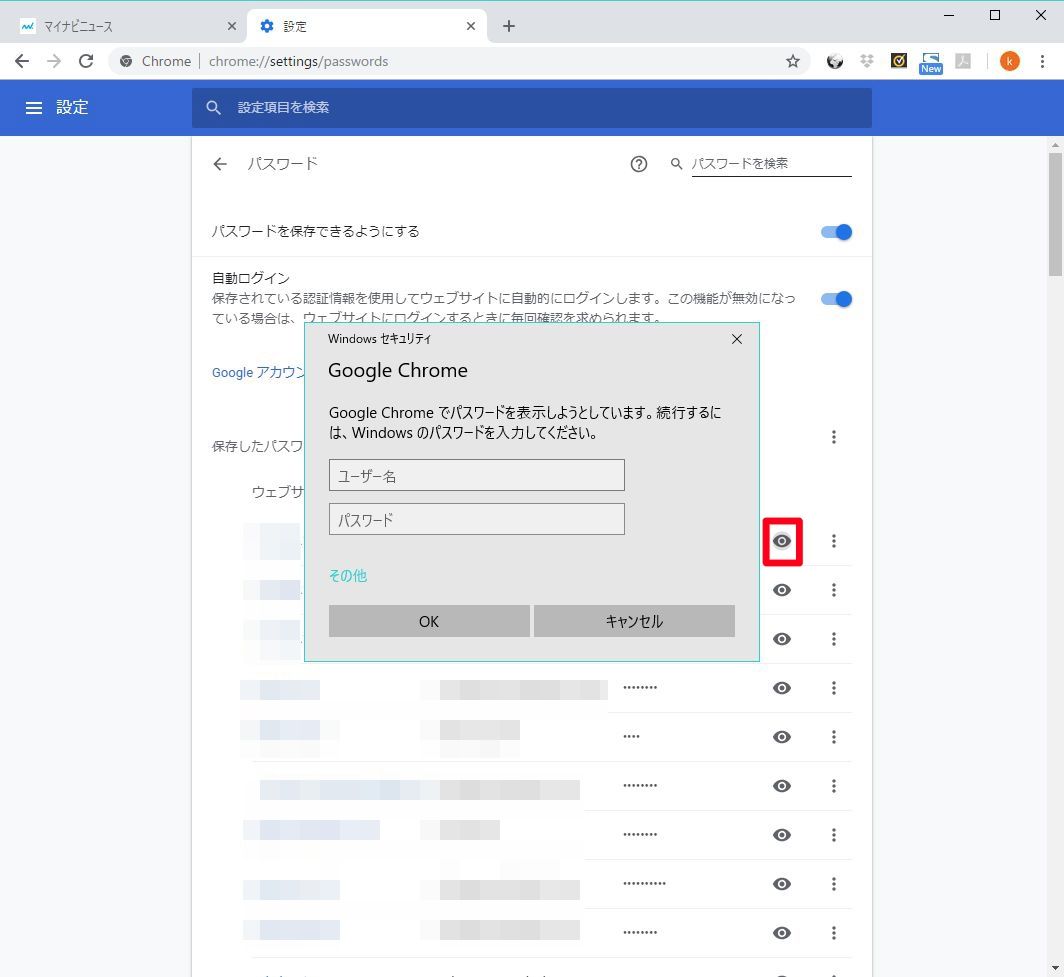The image size is (1064, 977).
Task: Open more actions for first saved password
Action: 834,541
